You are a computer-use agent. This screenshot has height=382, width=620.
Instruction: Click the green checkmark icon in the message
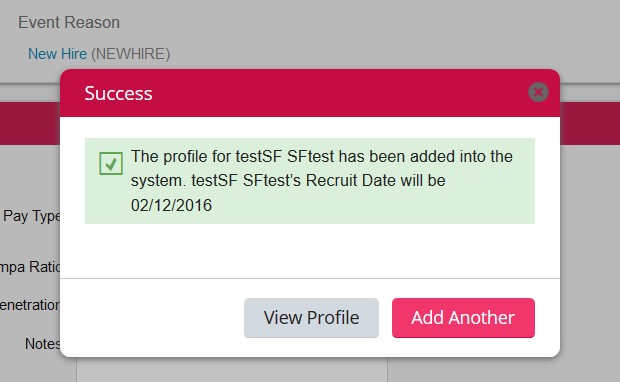(111, 163)
